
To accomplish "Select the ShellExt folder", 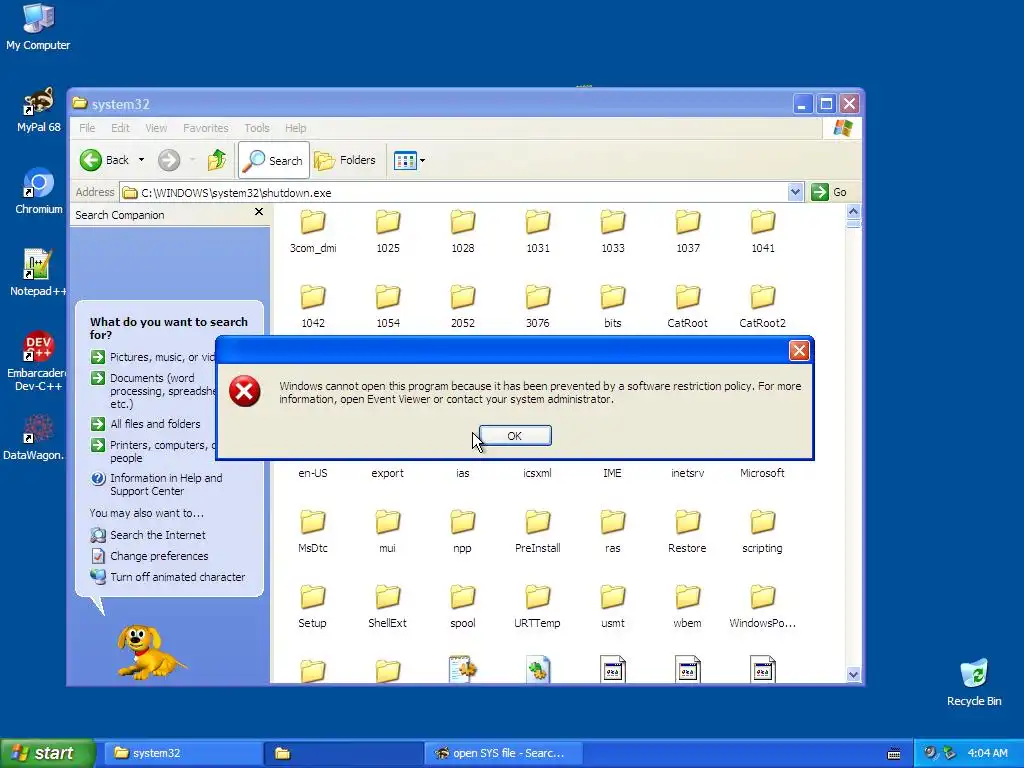I will pyautogui.click(x=388, y=607).
